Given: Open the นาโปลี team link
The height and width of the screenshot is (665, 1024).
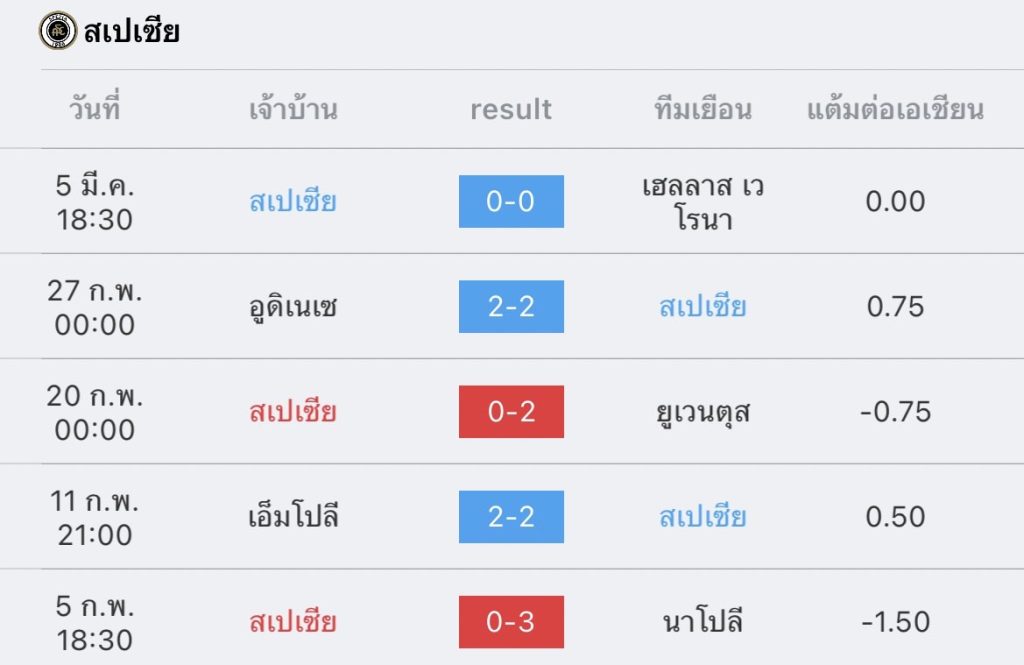Looking at the screenshot, I should point(703,622).
